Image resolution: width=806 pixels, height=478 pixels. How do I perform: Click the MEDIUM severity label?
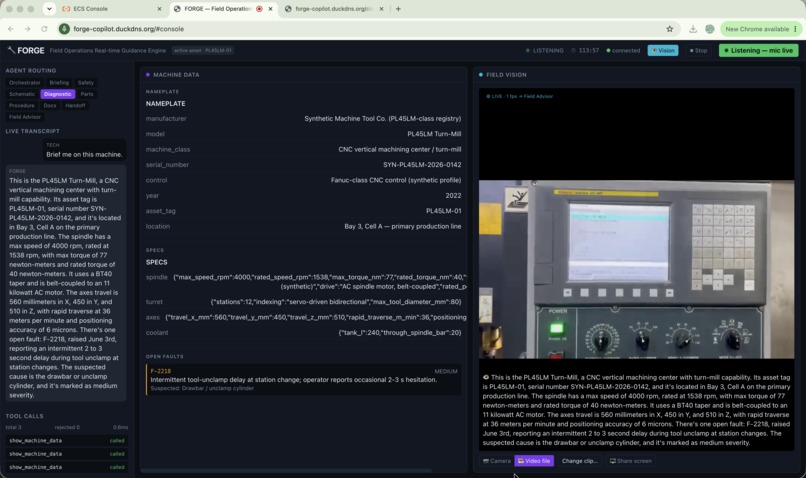click(x=446, y=371)
